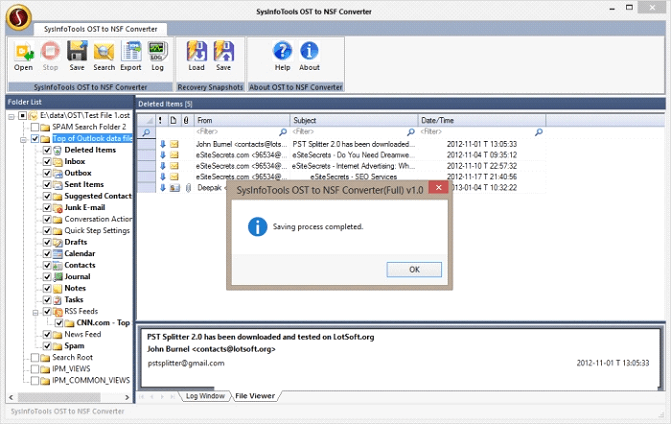Uncheck the Deleted Items checkbox
The image size is (671, 424).
point(47,150)
